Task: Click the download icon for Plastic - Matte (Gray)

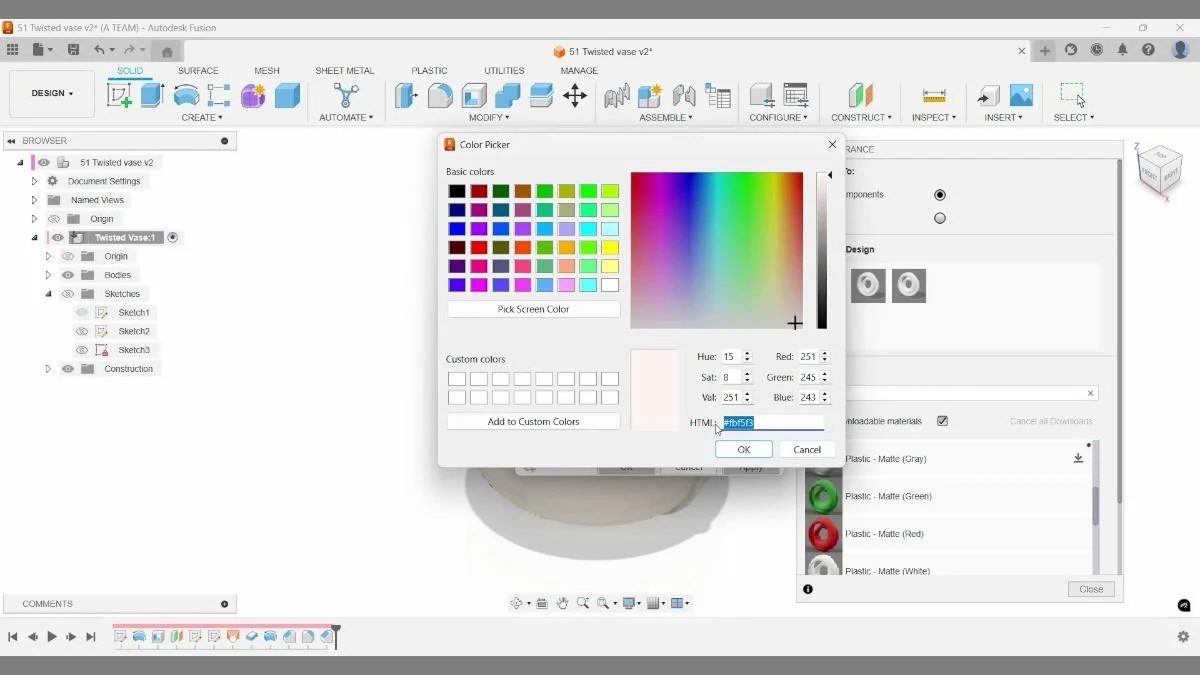Action: pos(1078,456)
